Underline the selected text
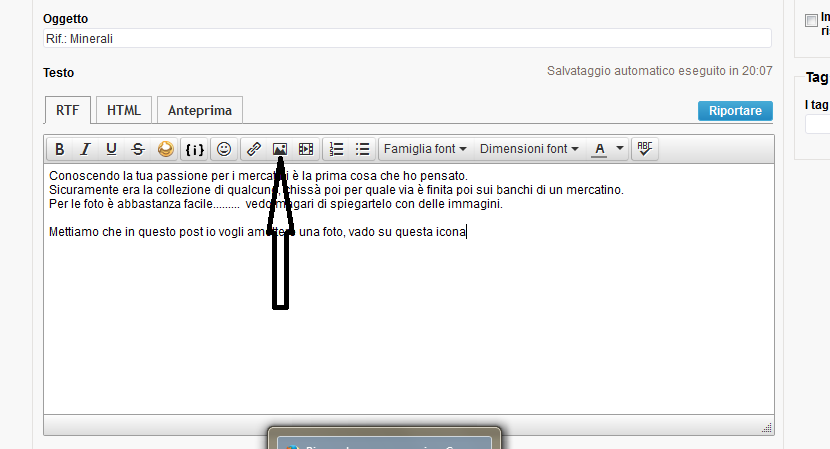 (x=111, y=149)
